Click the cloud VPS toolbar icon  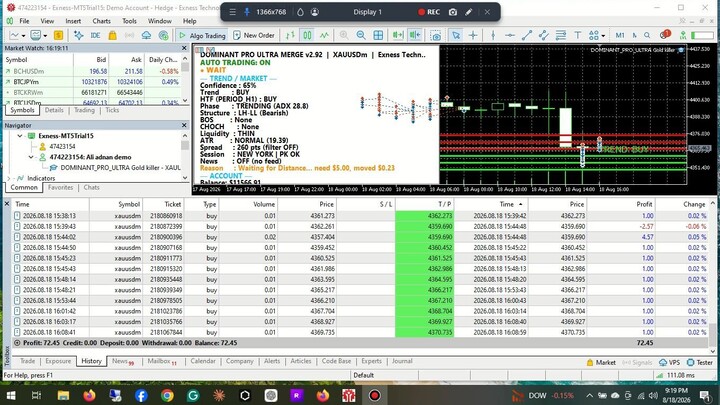pos(146,35)
